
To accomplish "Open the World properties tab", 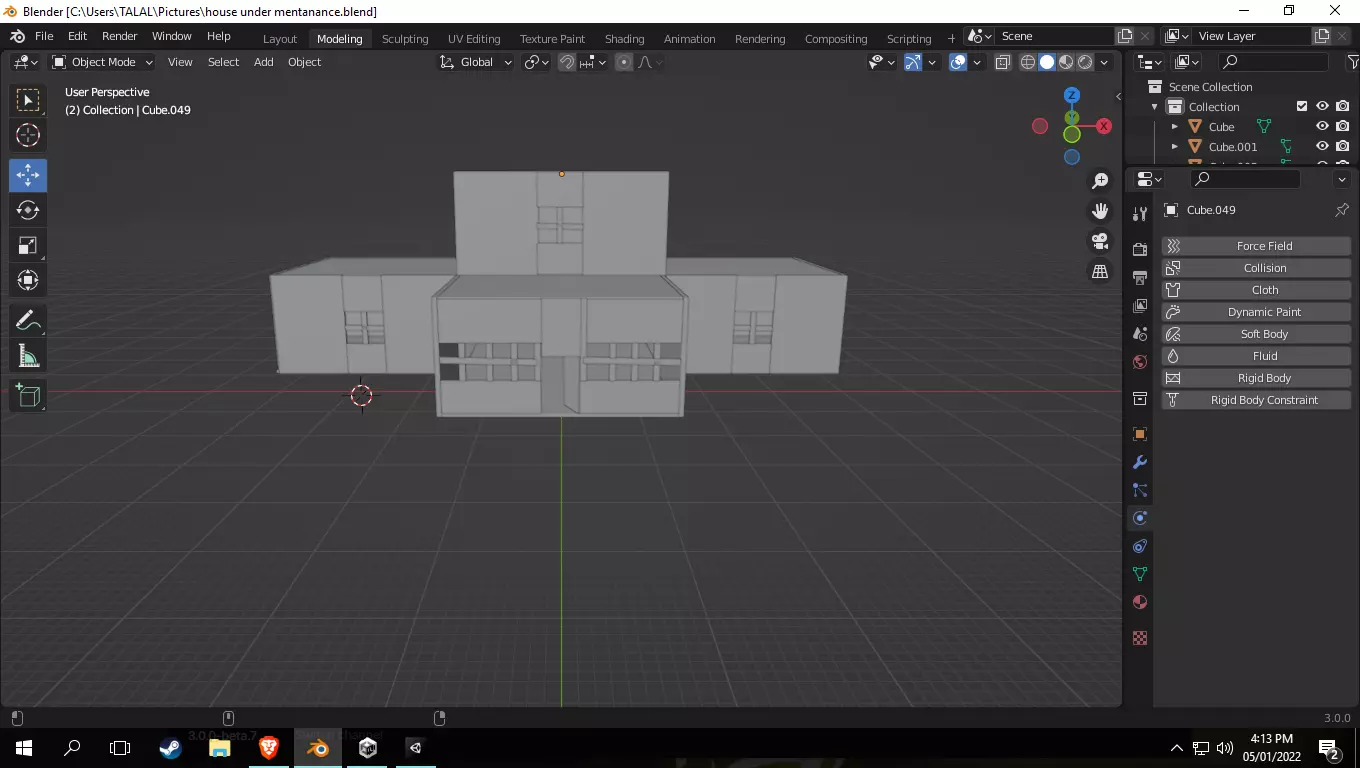I will click(x=1139, y=361).
